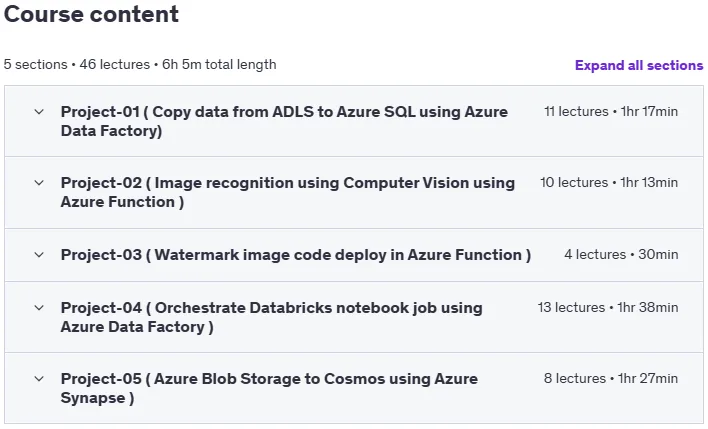Expand the Project-04 Databricks section chevron
The height and width of the screenshot is (429, 708).
point(39,308)
